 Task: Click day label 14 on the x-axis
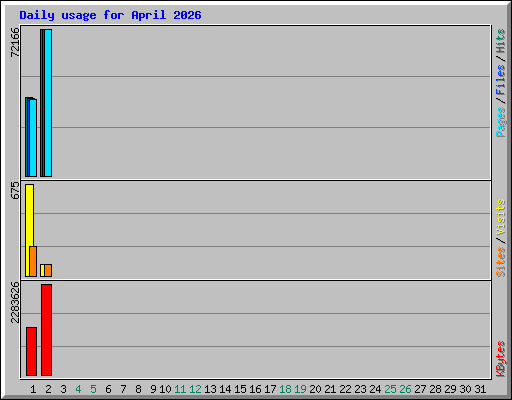[x=225, y=389]
